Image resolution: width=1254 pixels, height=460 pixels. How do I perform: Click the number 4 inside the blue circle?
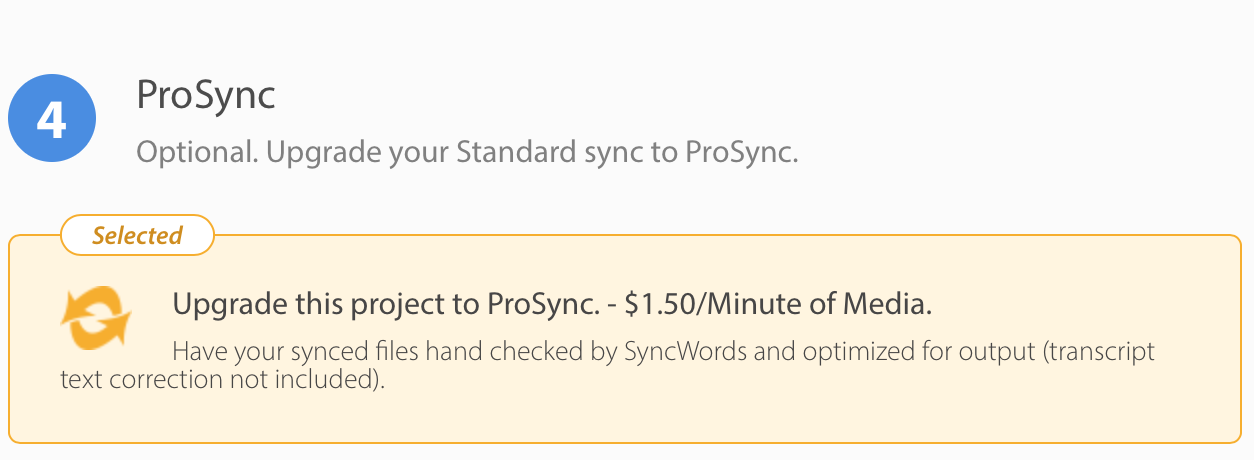pyautogui.click(x=52, y=120)
